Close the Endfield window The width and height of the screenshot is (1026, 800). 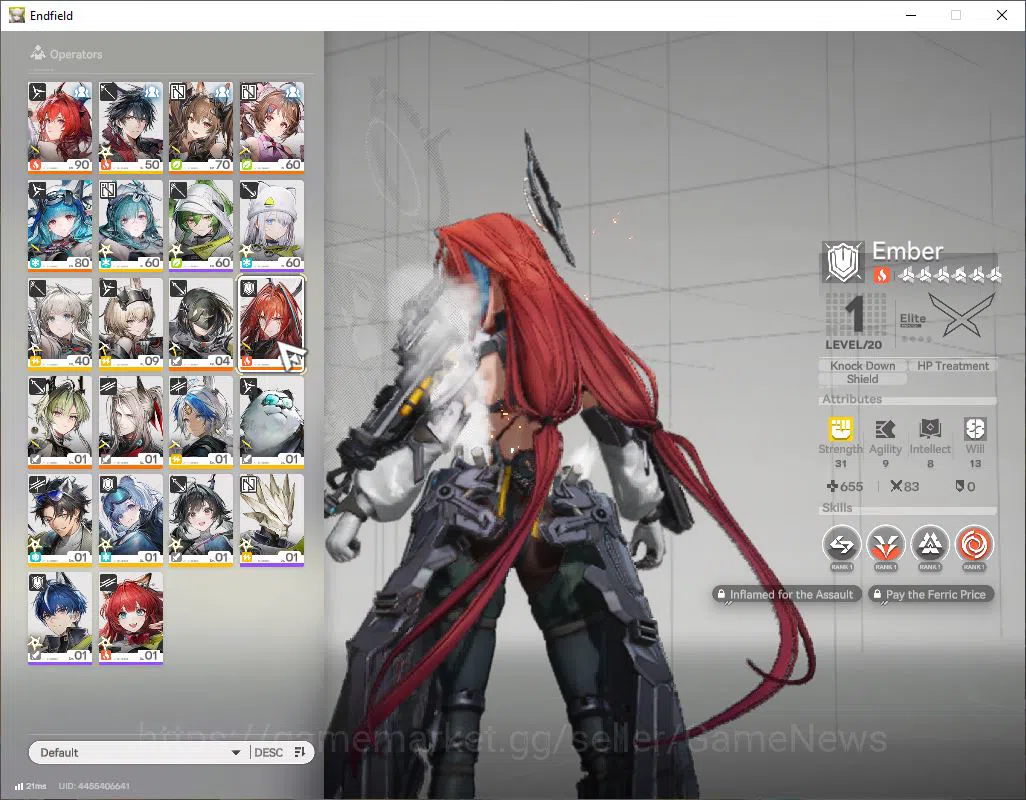tap(1002, 15)
